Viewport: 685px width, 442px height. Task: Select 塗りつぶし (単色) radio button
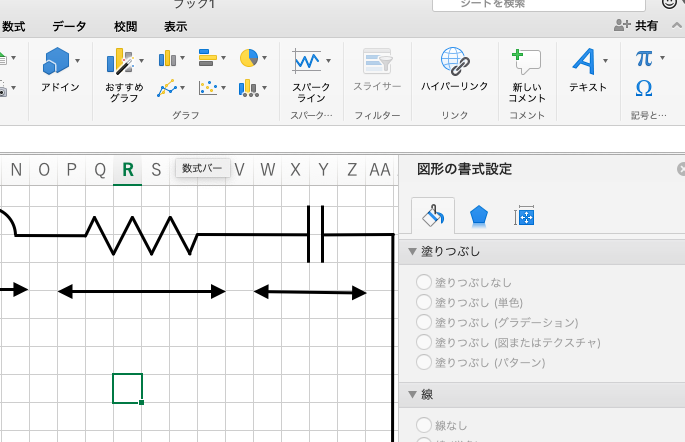[424, 302]
